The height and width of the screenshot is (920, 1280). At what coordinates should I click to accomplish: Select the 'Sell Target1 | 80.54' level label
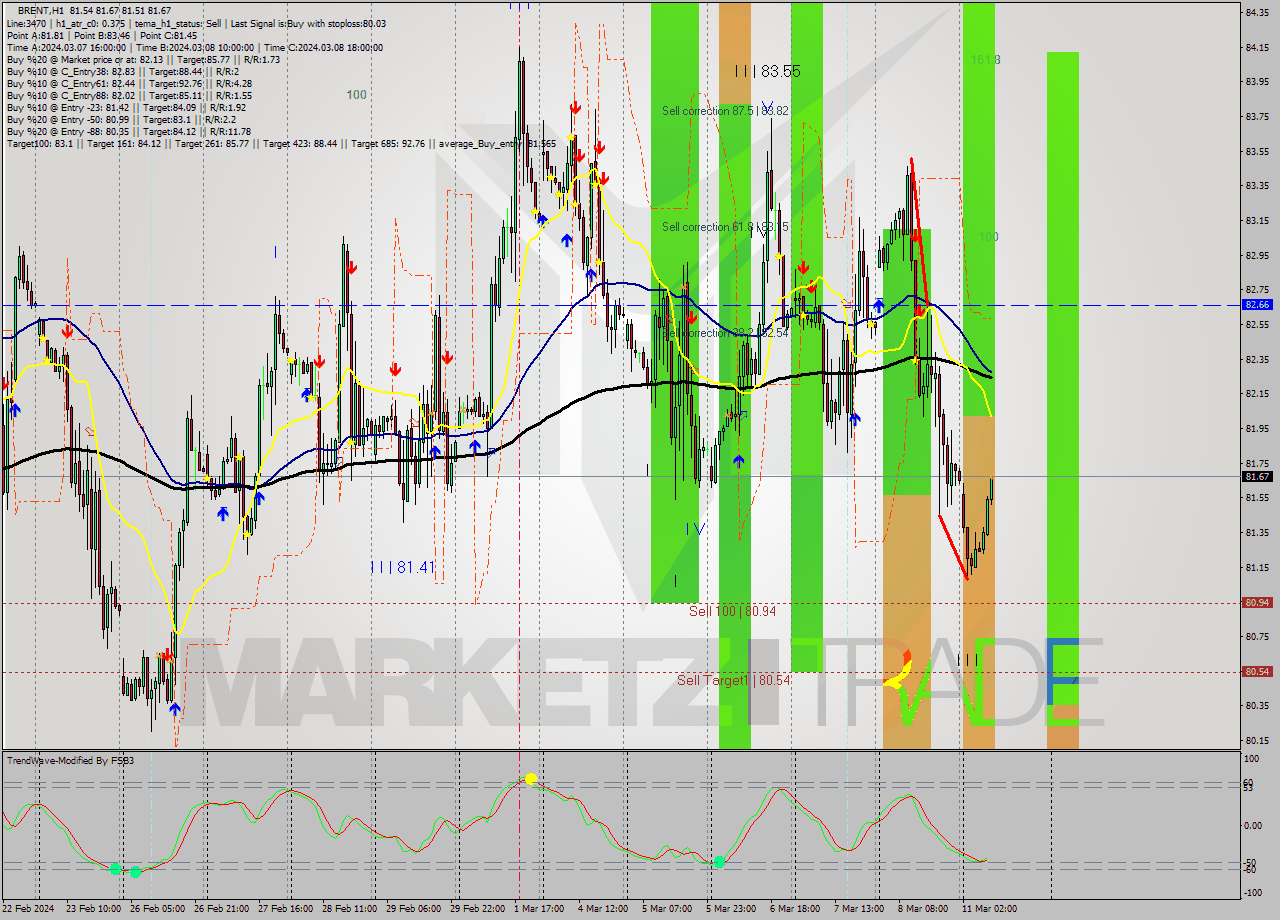coord(734,680)
